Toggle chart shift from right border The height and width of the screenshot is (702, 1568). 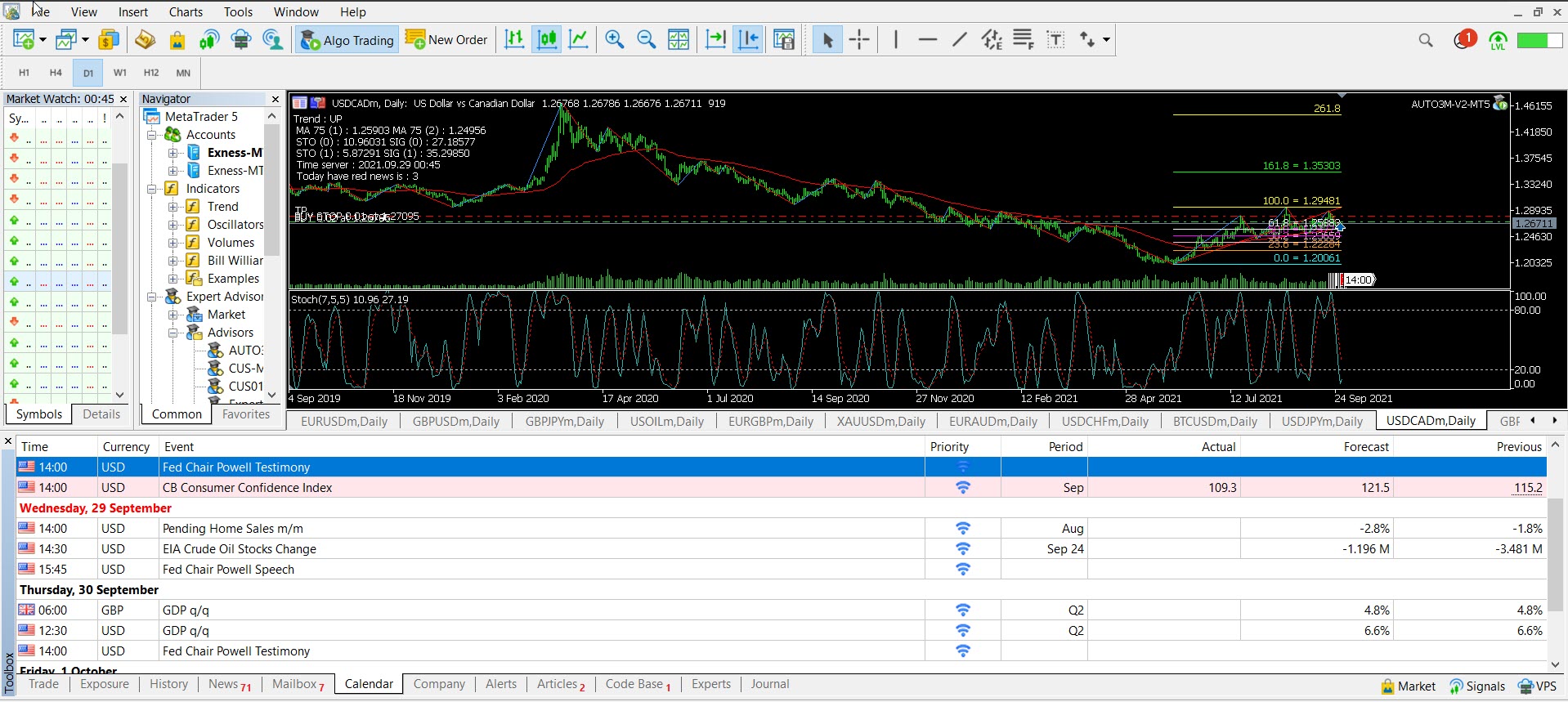tap(748, 39)
